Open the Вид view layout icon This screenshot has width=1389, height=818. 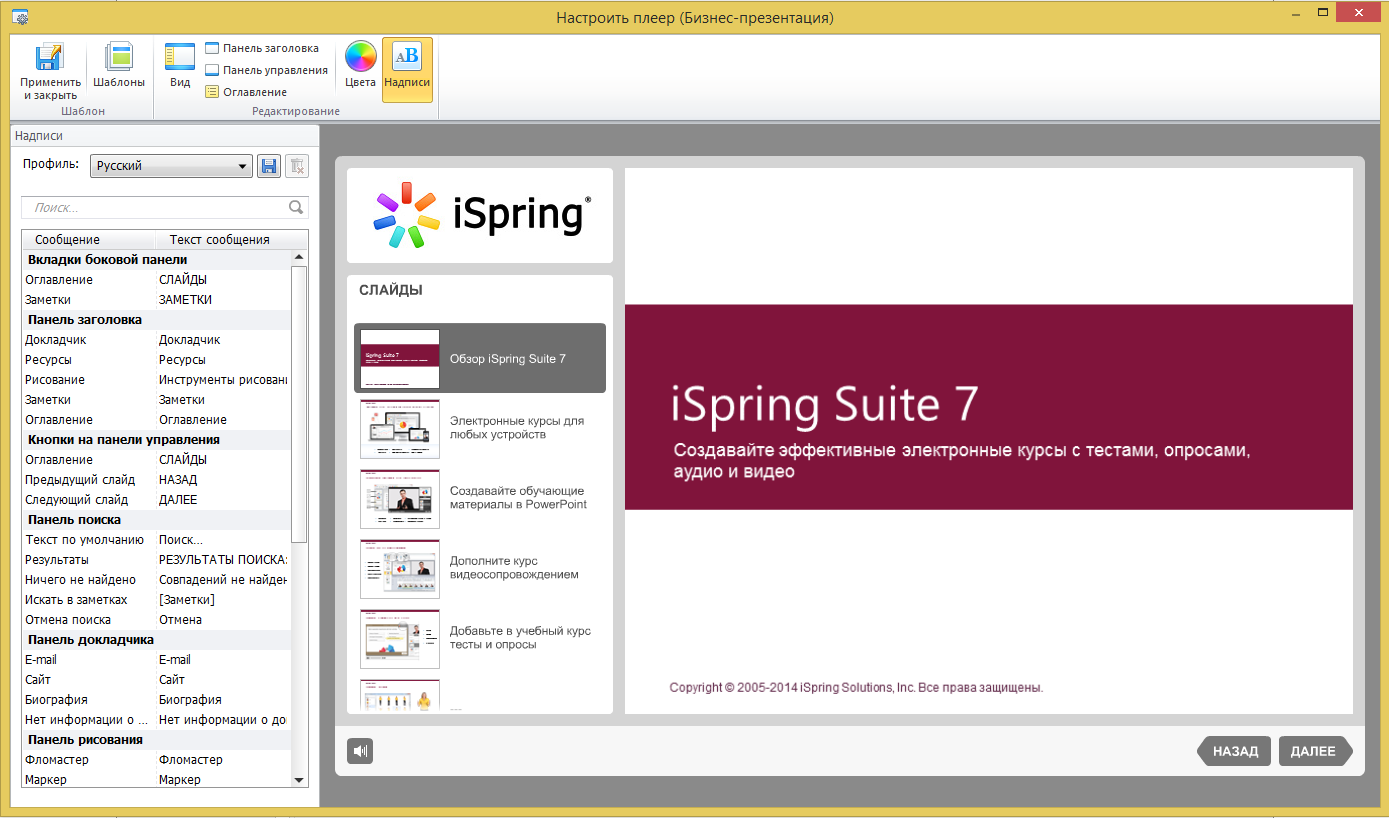[180, 66]
